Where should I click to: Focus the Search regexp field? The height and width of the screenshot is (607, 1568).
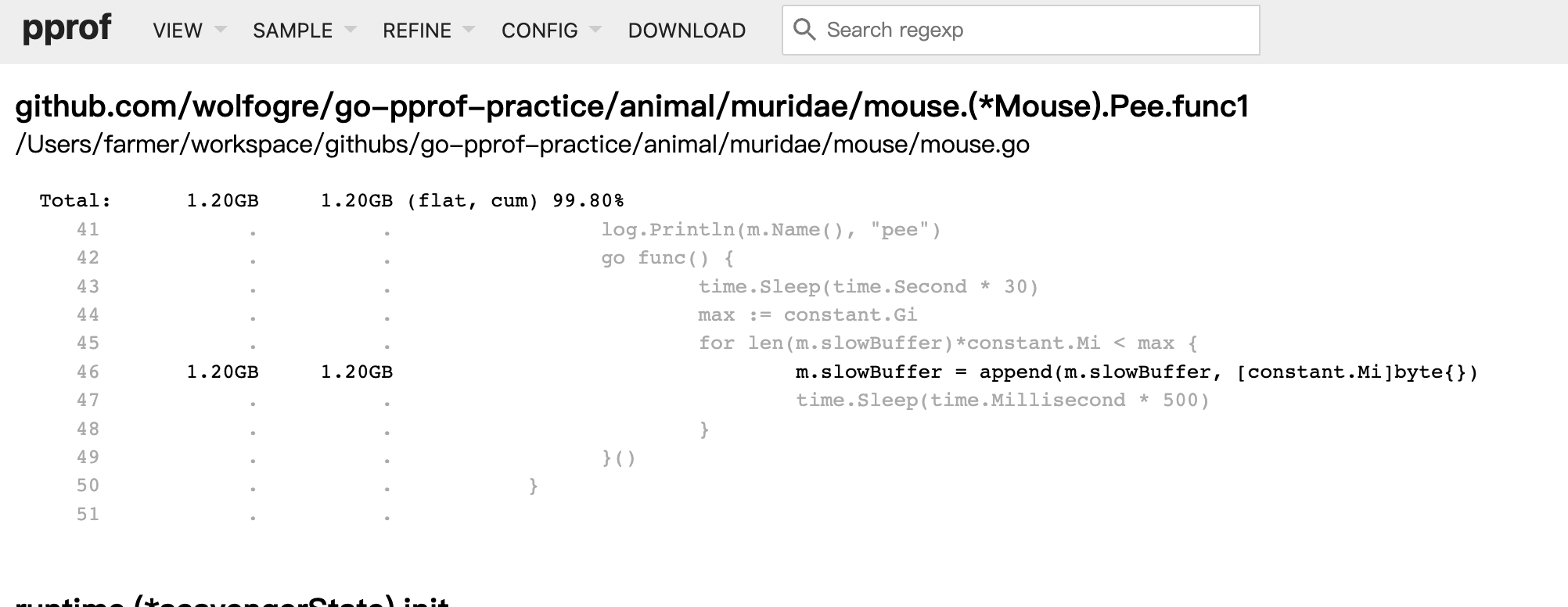(x=1033, y=31)
